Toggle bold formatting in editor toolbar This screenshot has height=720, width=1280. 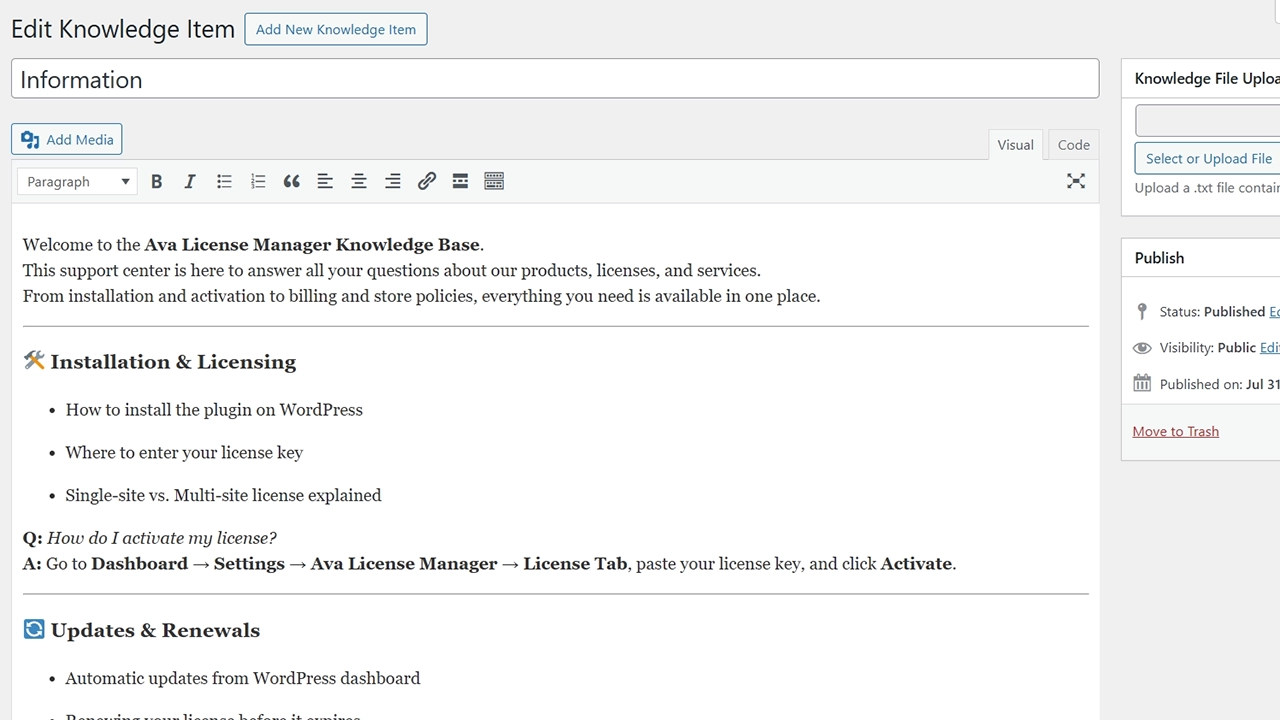coord(156,181)
